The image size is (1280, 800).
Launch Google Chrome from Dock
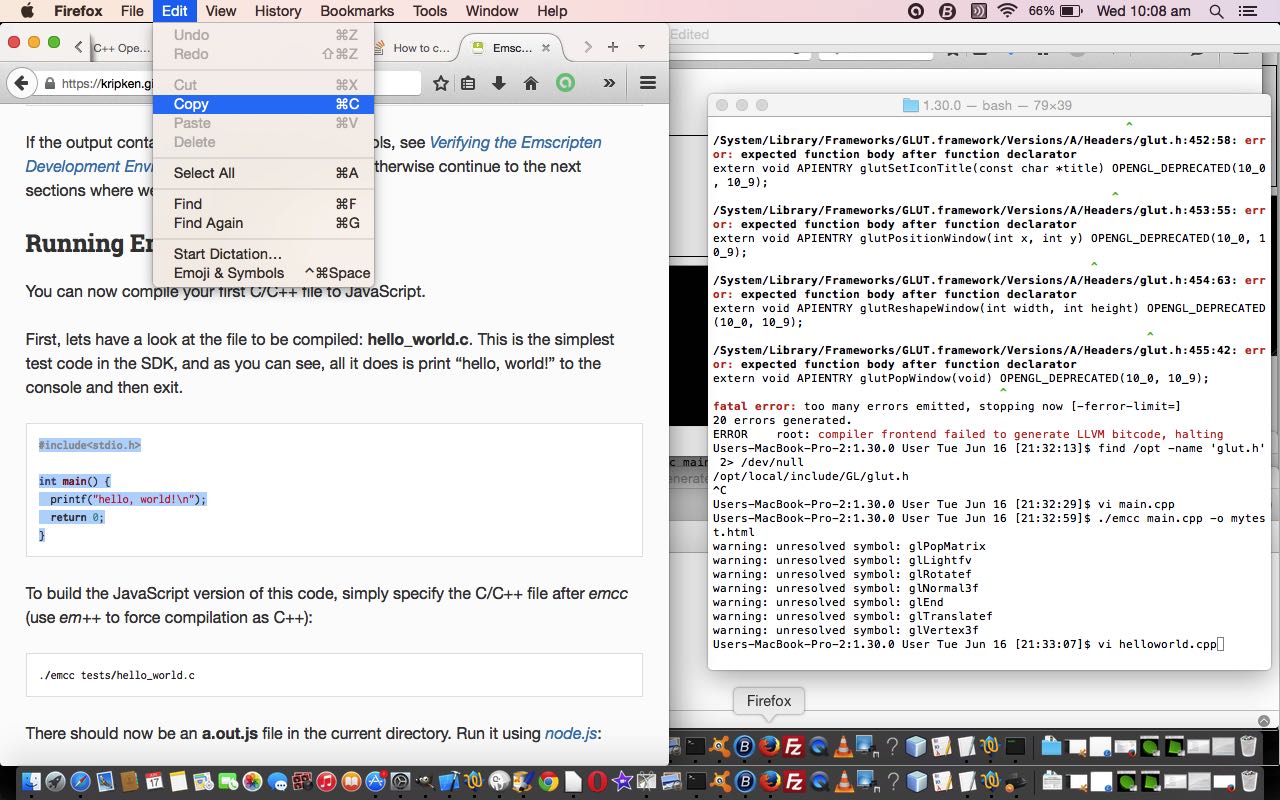click(548, 781)
